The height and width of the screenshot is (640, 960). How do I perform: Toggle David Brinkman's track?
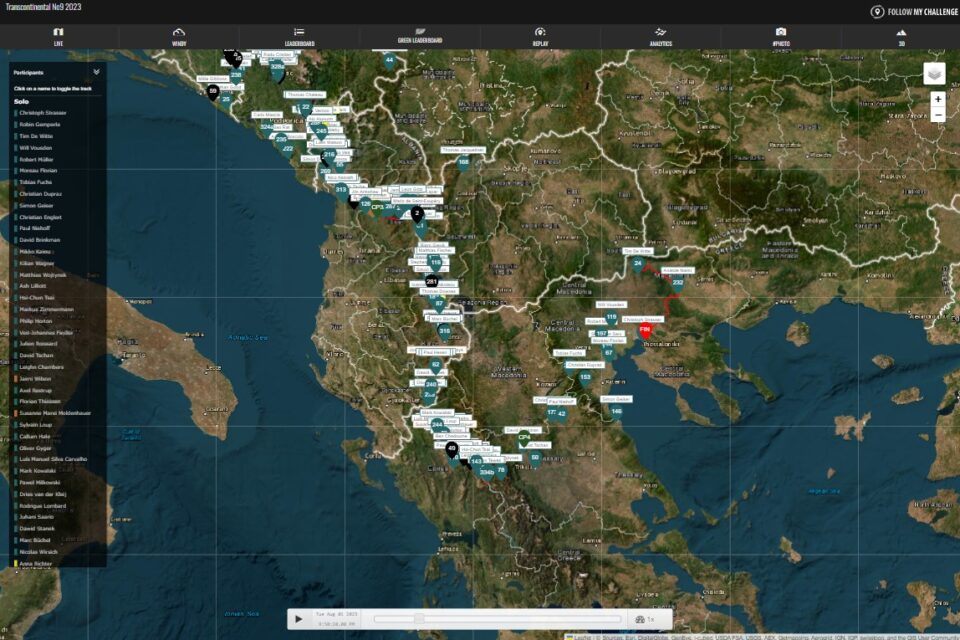[x=39, y=240]
